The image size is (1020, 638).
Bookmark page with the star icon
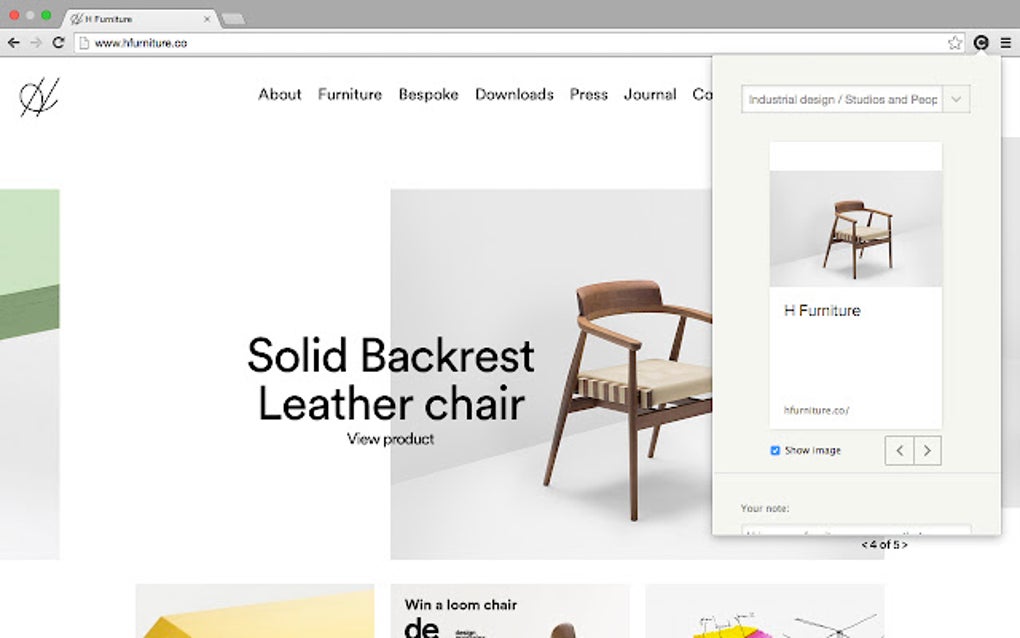(954, 43)
